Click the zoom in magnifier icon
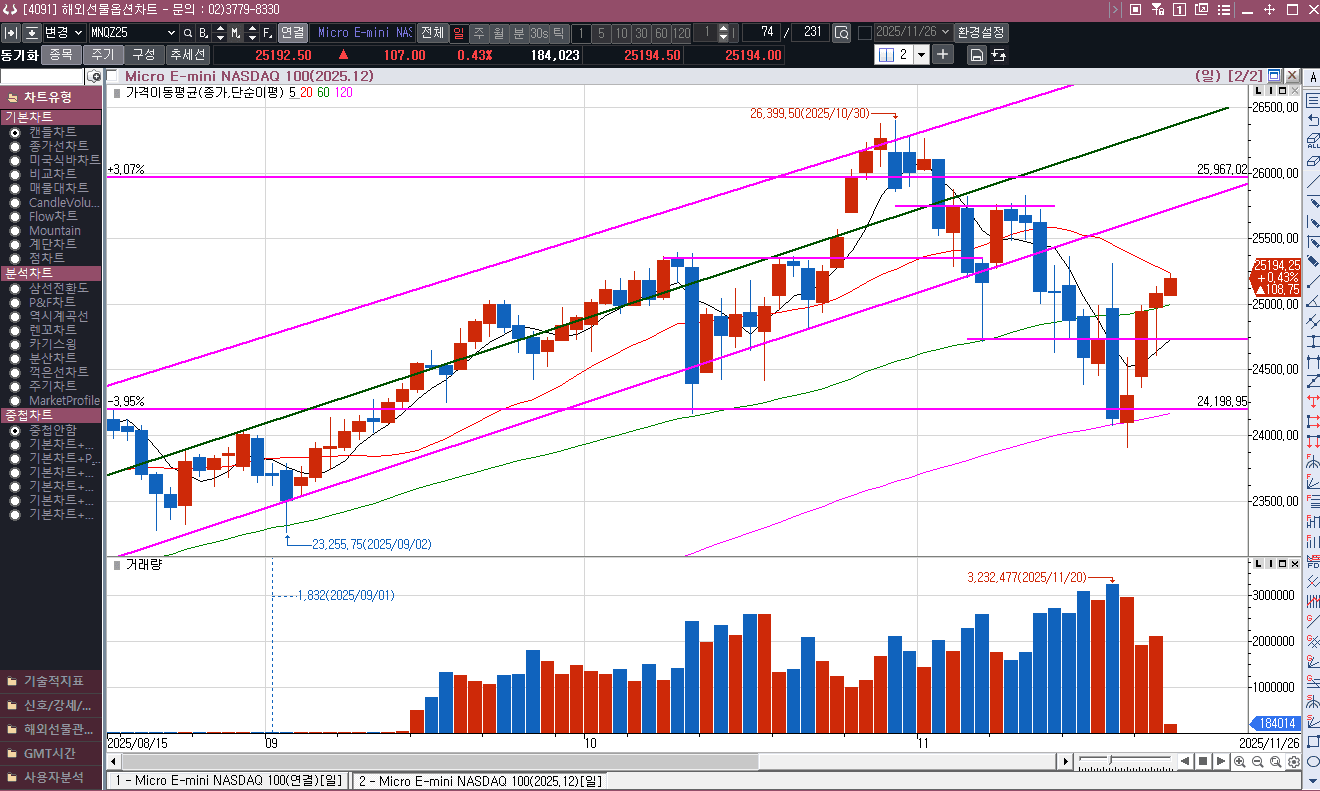 click(1240, 762)
